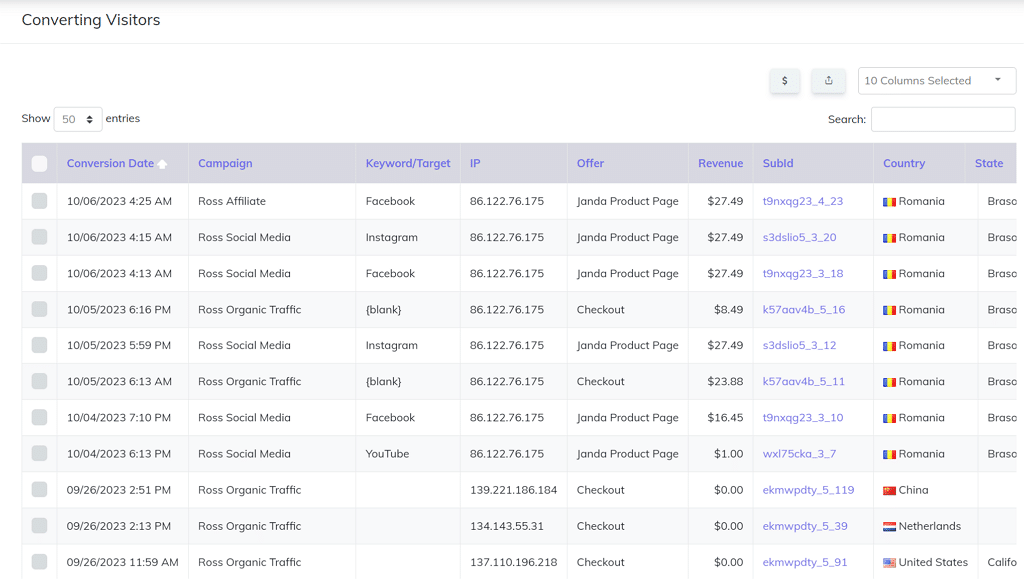This screenshot has height=579, width=1024.
Task: Sort table by Revenue column header
Action: tap(720, 163)
